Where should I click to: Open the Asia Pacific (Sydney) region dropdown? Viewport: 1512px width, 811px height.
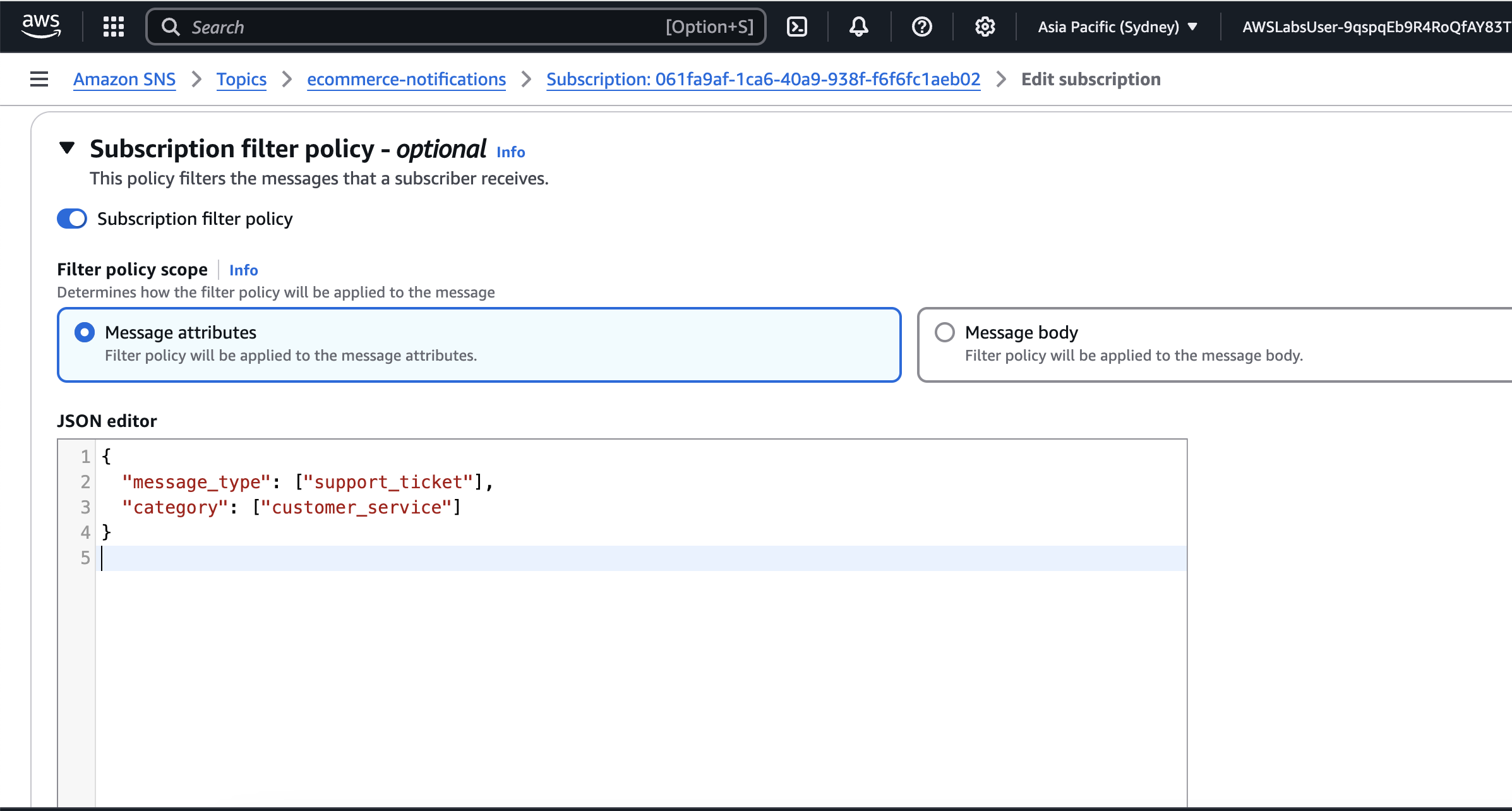pyautogui.click(x=1117, y=27)
